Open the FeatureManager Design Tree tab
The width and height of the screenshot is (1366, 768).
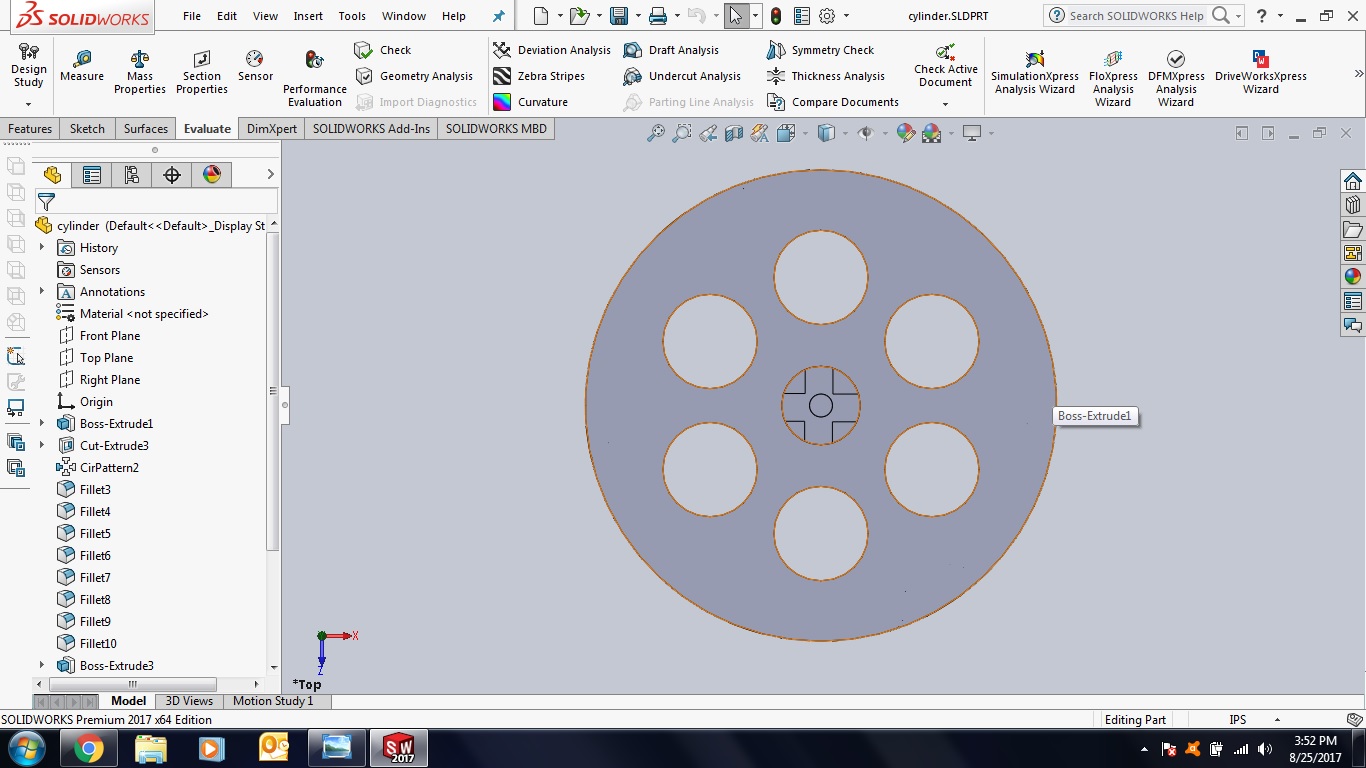click(x=52, y=175)
